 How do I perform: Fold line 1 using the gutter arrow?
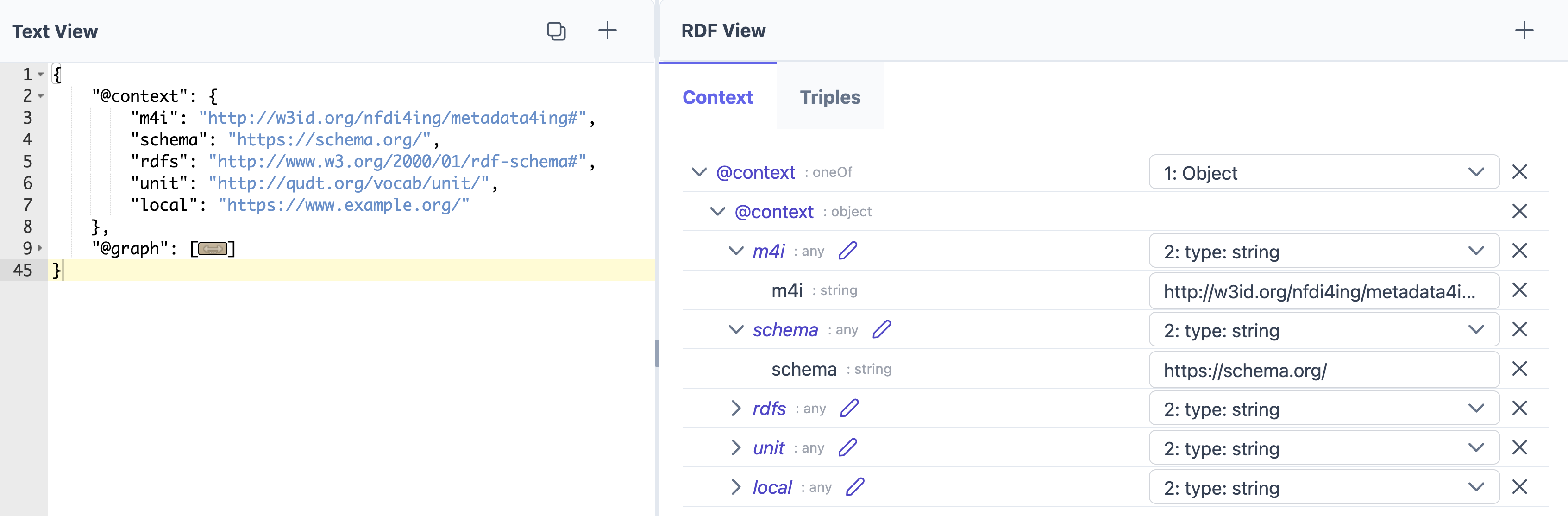(x=41, y=74)
